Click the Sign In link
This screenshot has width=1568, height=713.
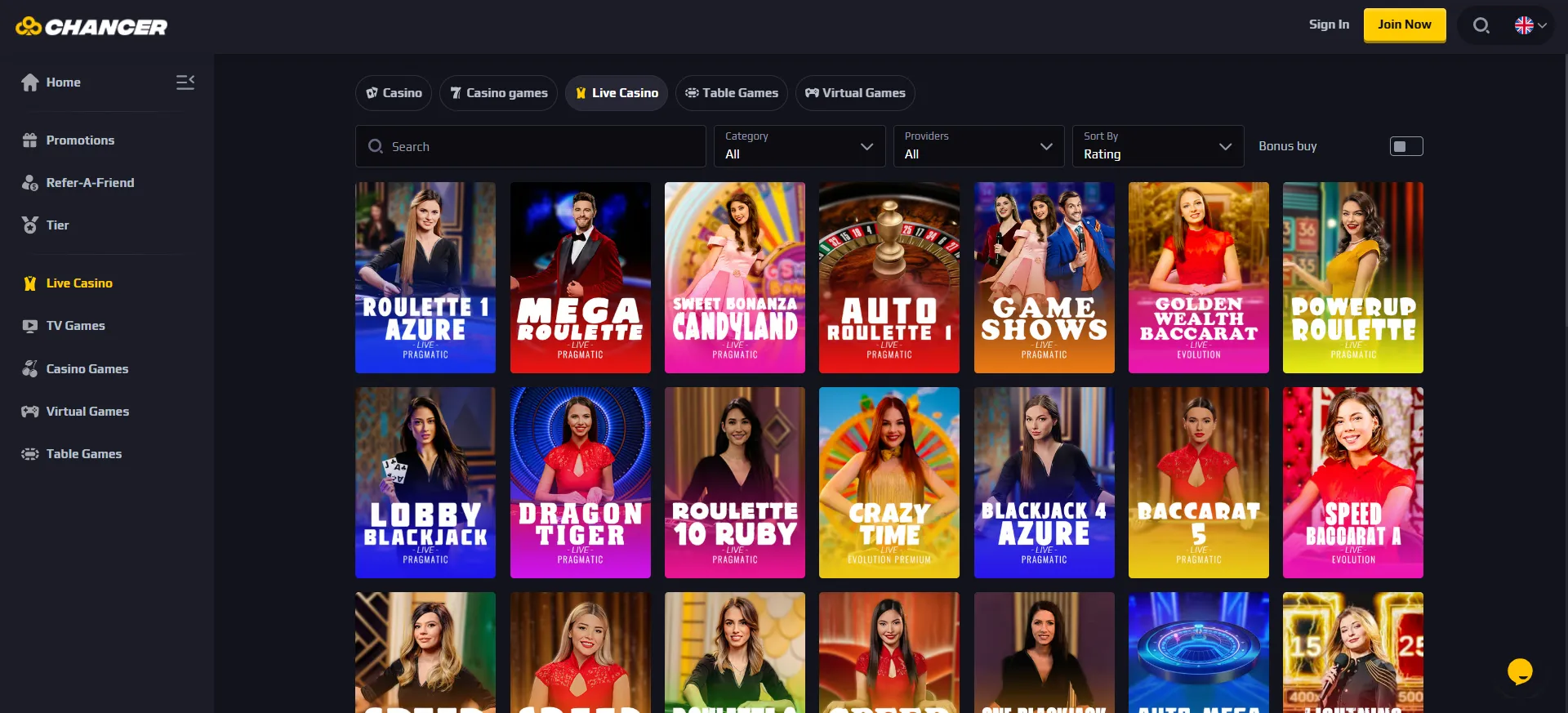[x=1329, y=25]
